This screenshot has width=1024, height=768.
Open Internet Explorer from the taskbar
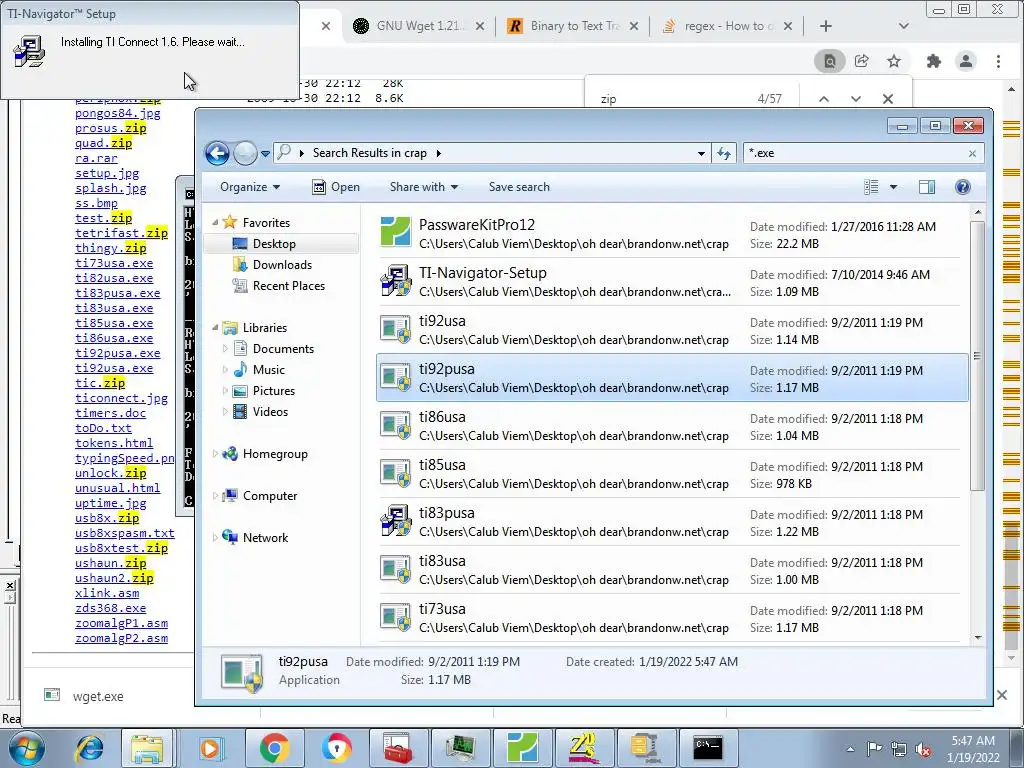pyautogui.click(x=89, y=748)
